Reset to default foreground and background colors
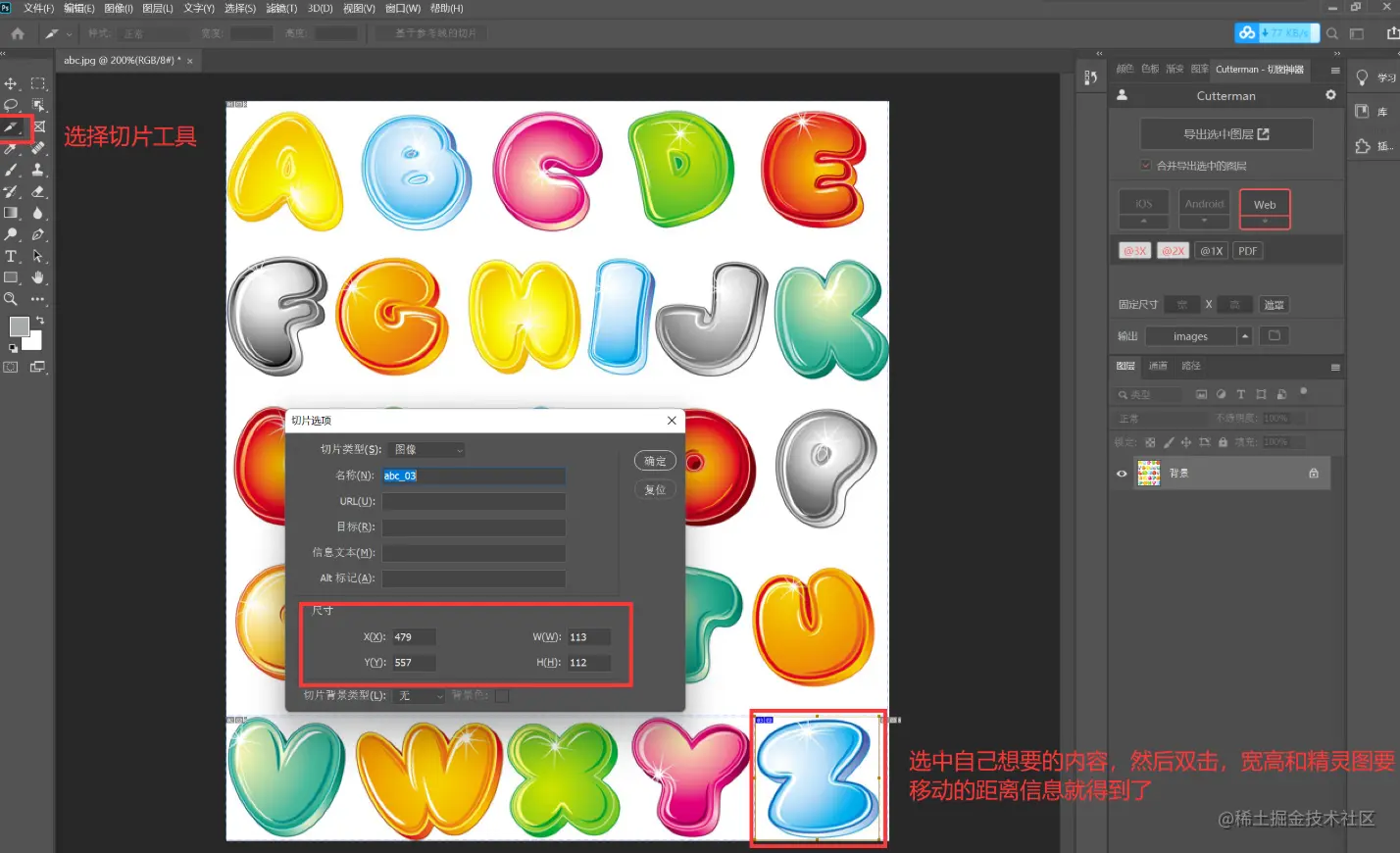Image resolution: width=1400 pixels, height=853 pixels. tap(13, 348)
